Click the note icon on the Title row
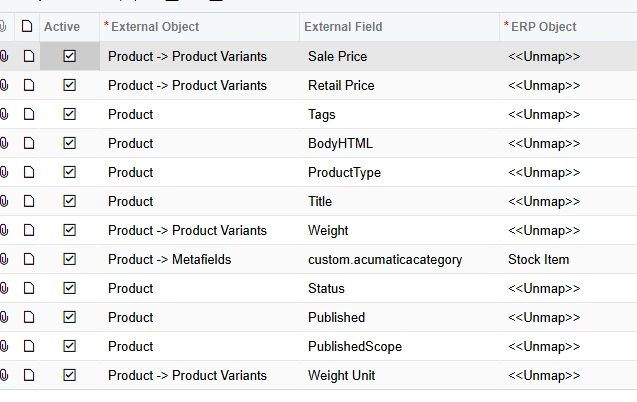The width and height of the screenshot is (637, 402). (28, 202)
